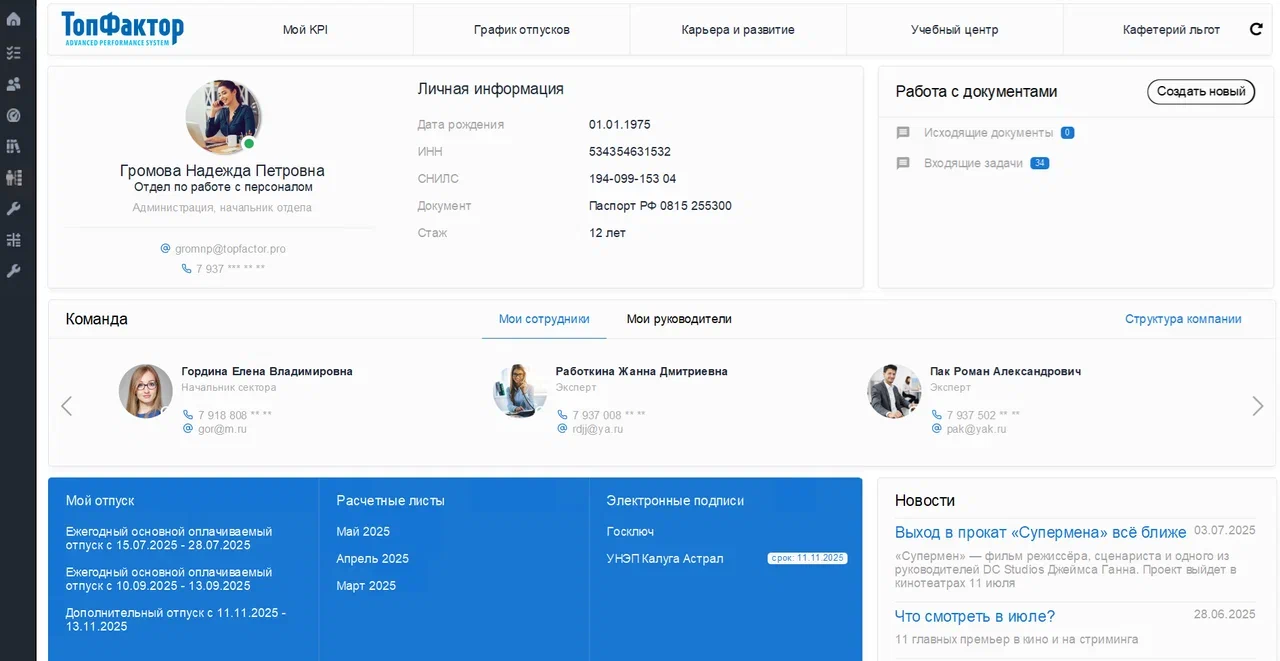
Task: Click the Создать новый button
Action: point(1201,91)
